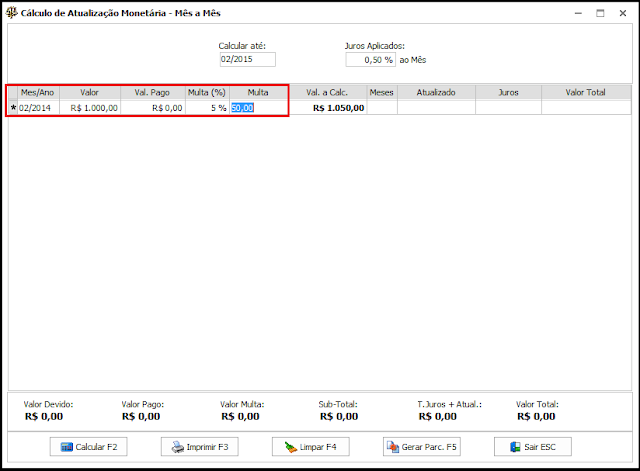Click the exit door icon on Sair ESC
This screenshot has height=471, width=640.
(x=515, y=447)
